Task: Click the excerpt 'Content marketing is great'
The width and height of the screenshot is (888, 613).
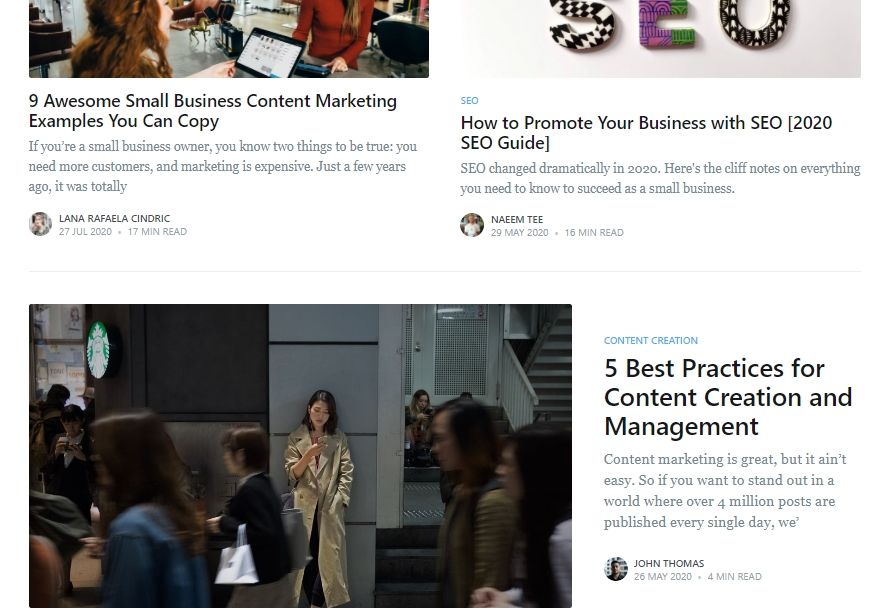Action: coord(725,491)
